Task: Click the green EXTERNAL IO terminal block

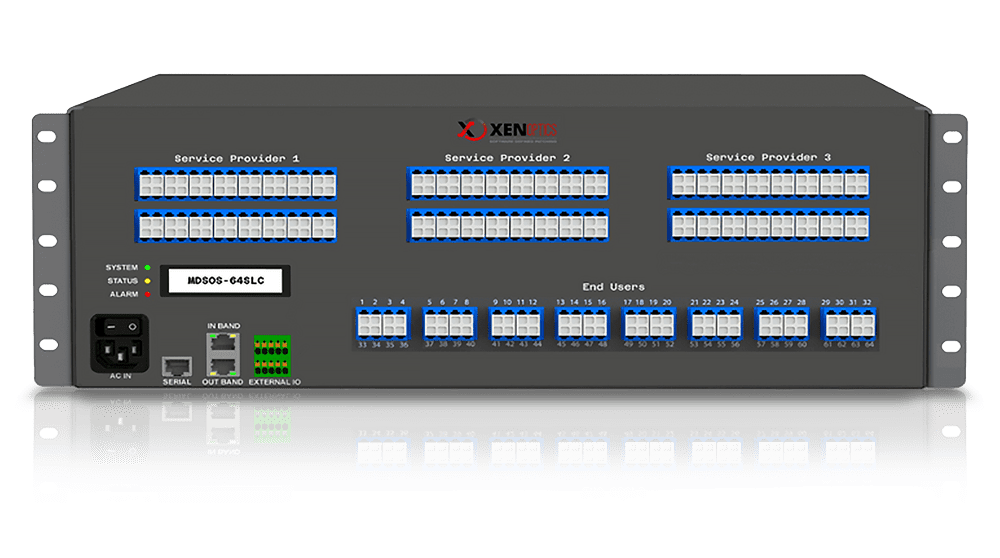Action: tap(273, 356)
